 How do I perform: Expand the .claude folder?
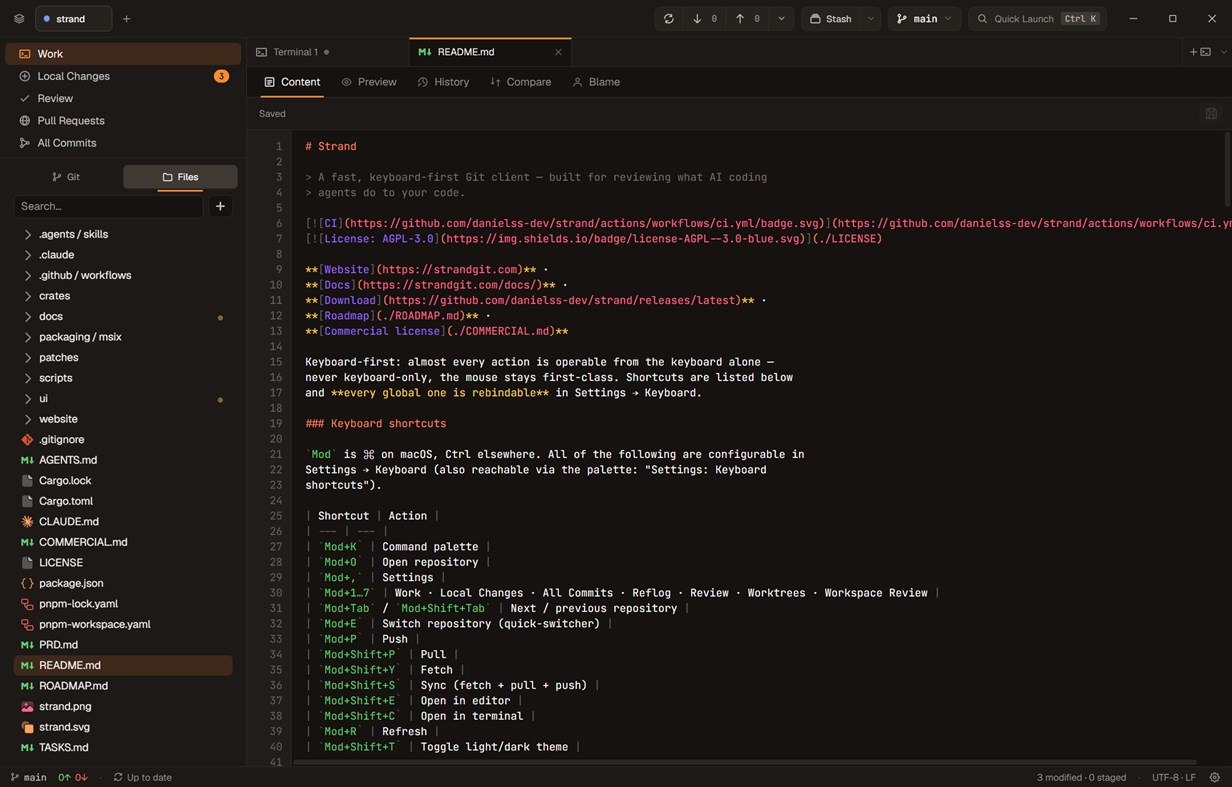pos(123,255)
